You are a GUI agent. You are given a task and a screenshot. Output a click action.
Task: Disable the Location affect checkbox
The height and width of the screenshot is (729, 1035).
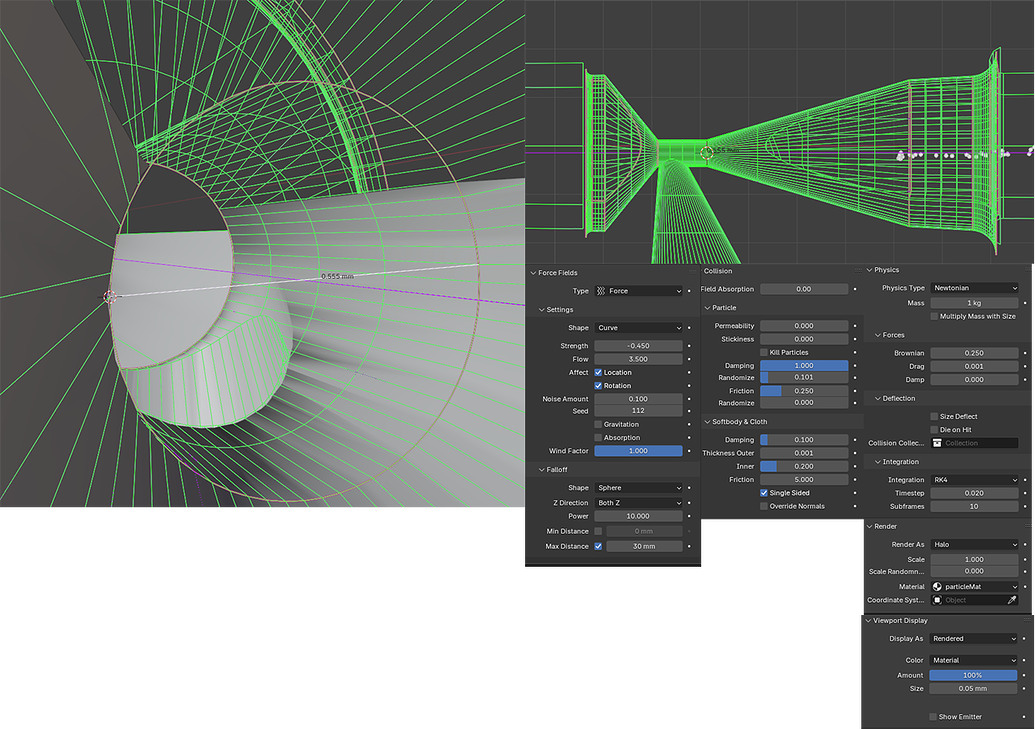pos(598,372)
